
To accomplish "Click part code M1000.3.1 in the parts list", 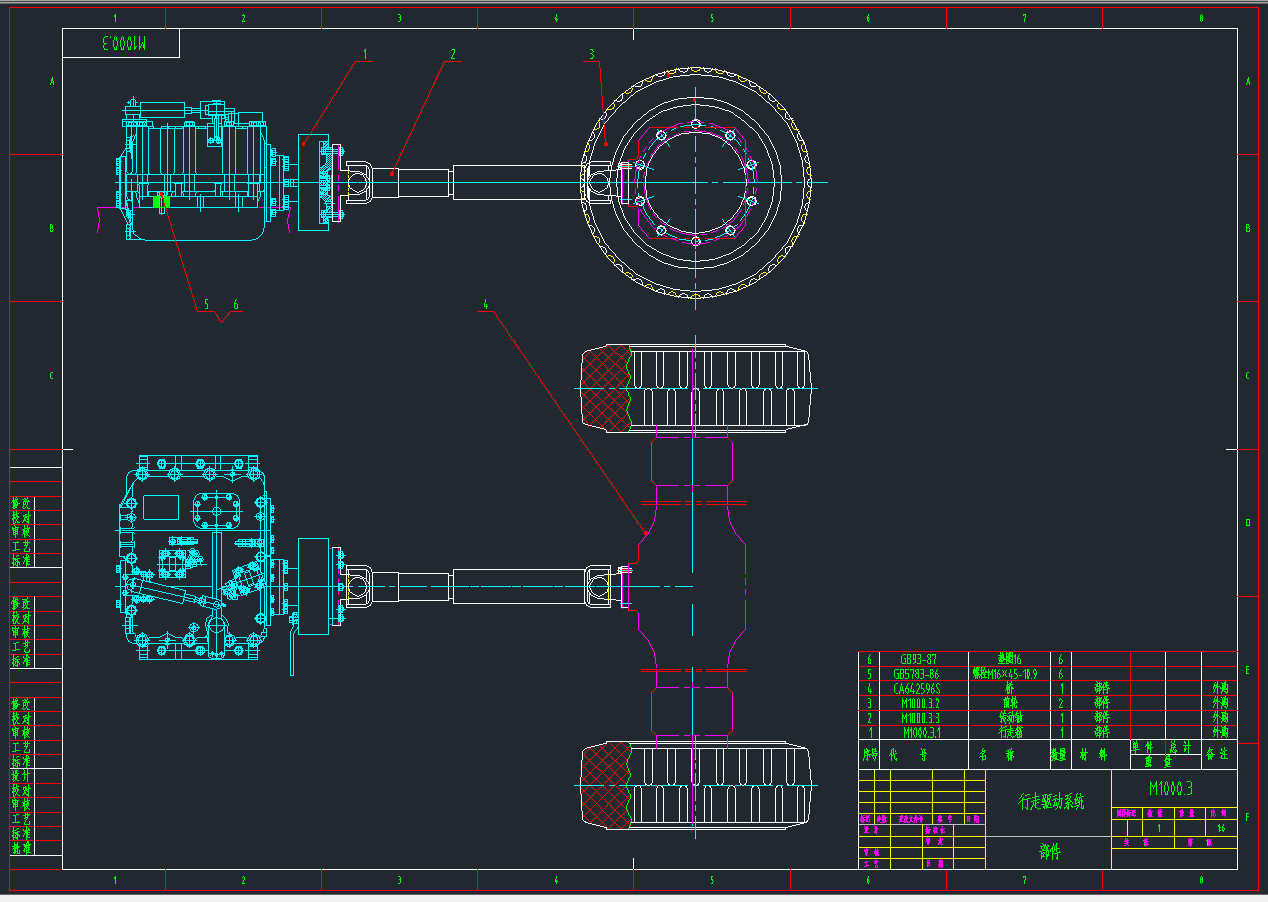I will [x=922, y=732].
